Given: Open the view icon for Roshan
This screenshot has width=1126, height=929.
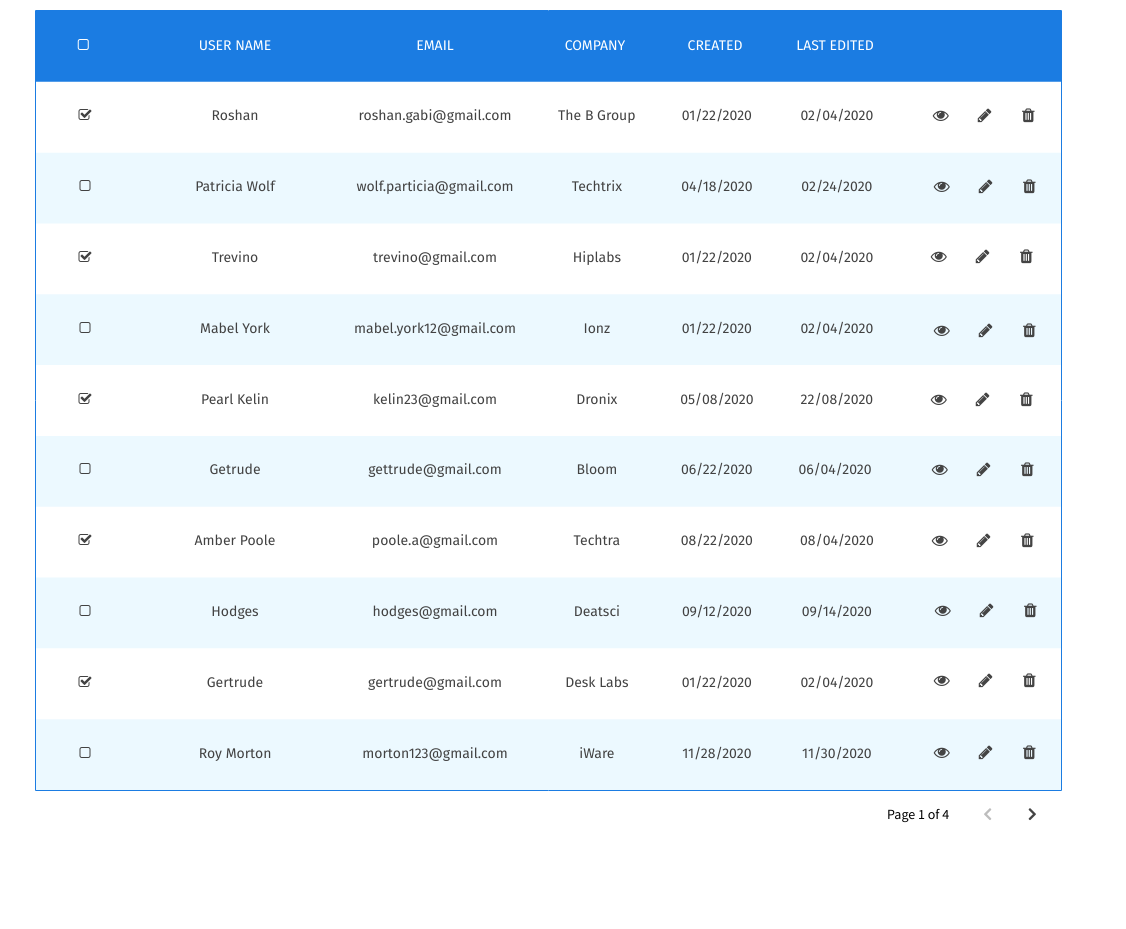Looking at the screenshot, I should pos(940,115).
